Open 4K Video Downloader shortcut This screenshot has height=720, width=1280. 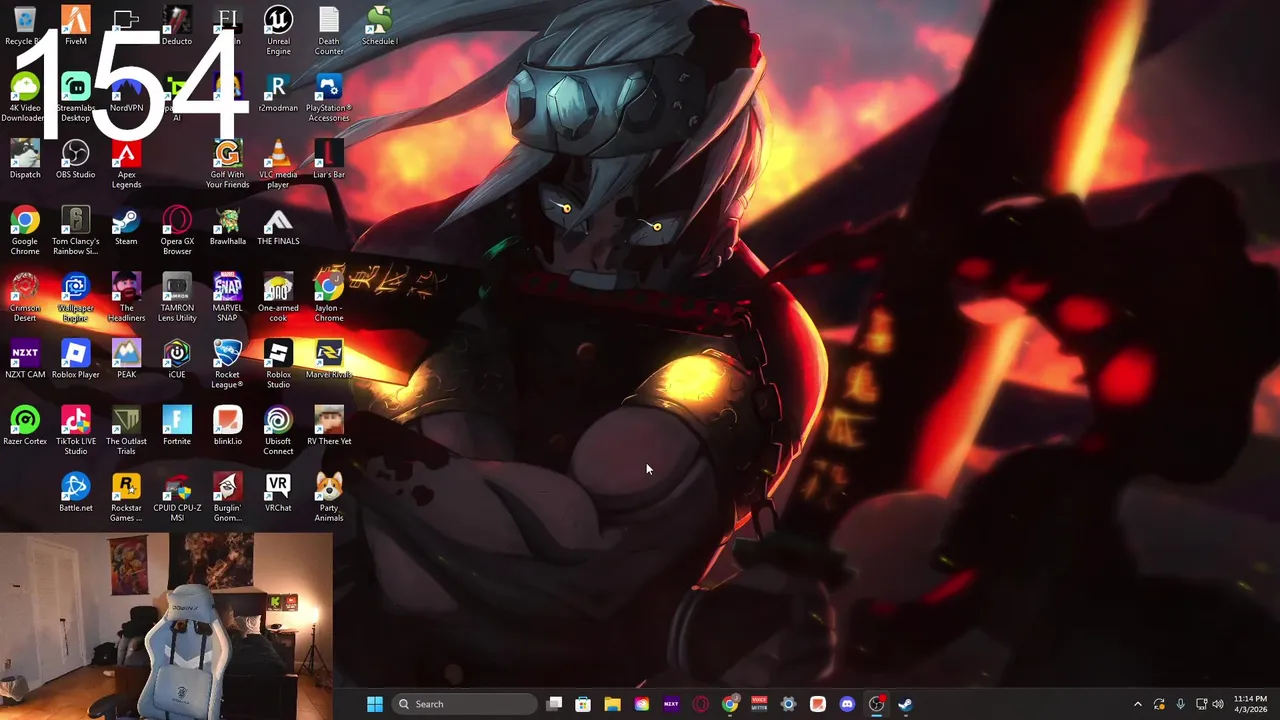point(25,98)
